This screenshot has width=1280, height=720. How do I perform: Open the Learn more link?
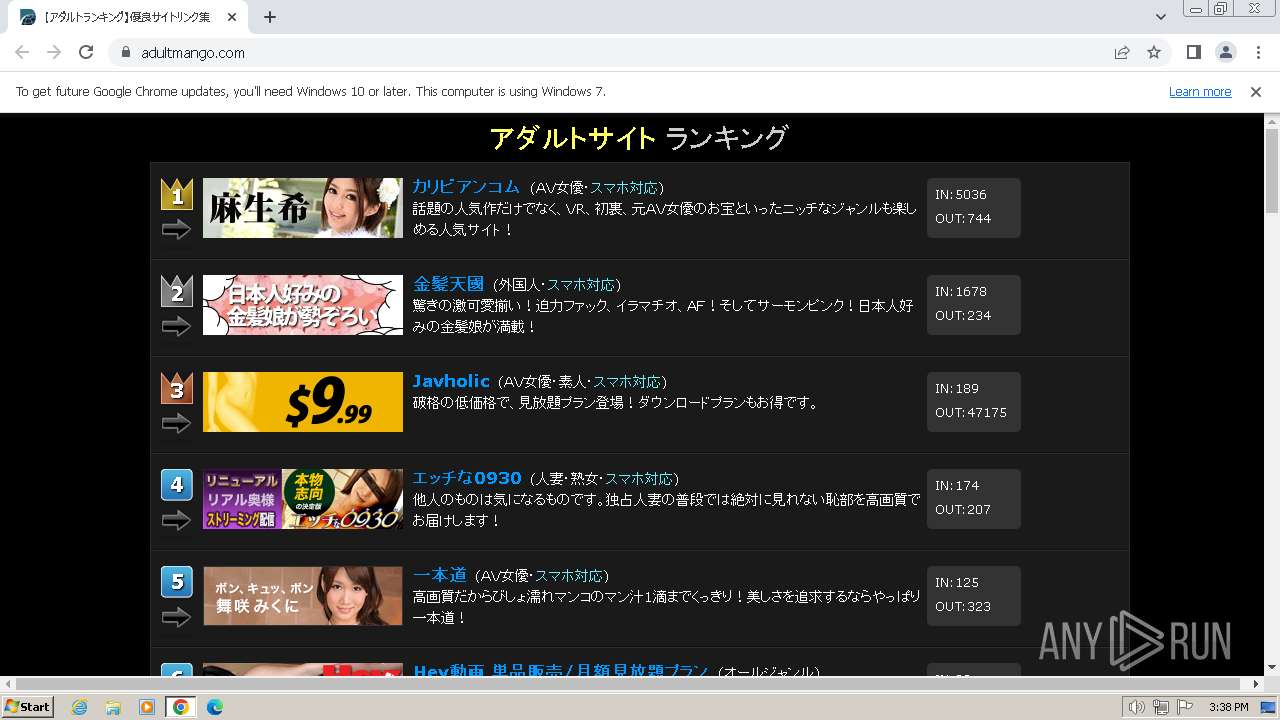(x=1200, y=91)
